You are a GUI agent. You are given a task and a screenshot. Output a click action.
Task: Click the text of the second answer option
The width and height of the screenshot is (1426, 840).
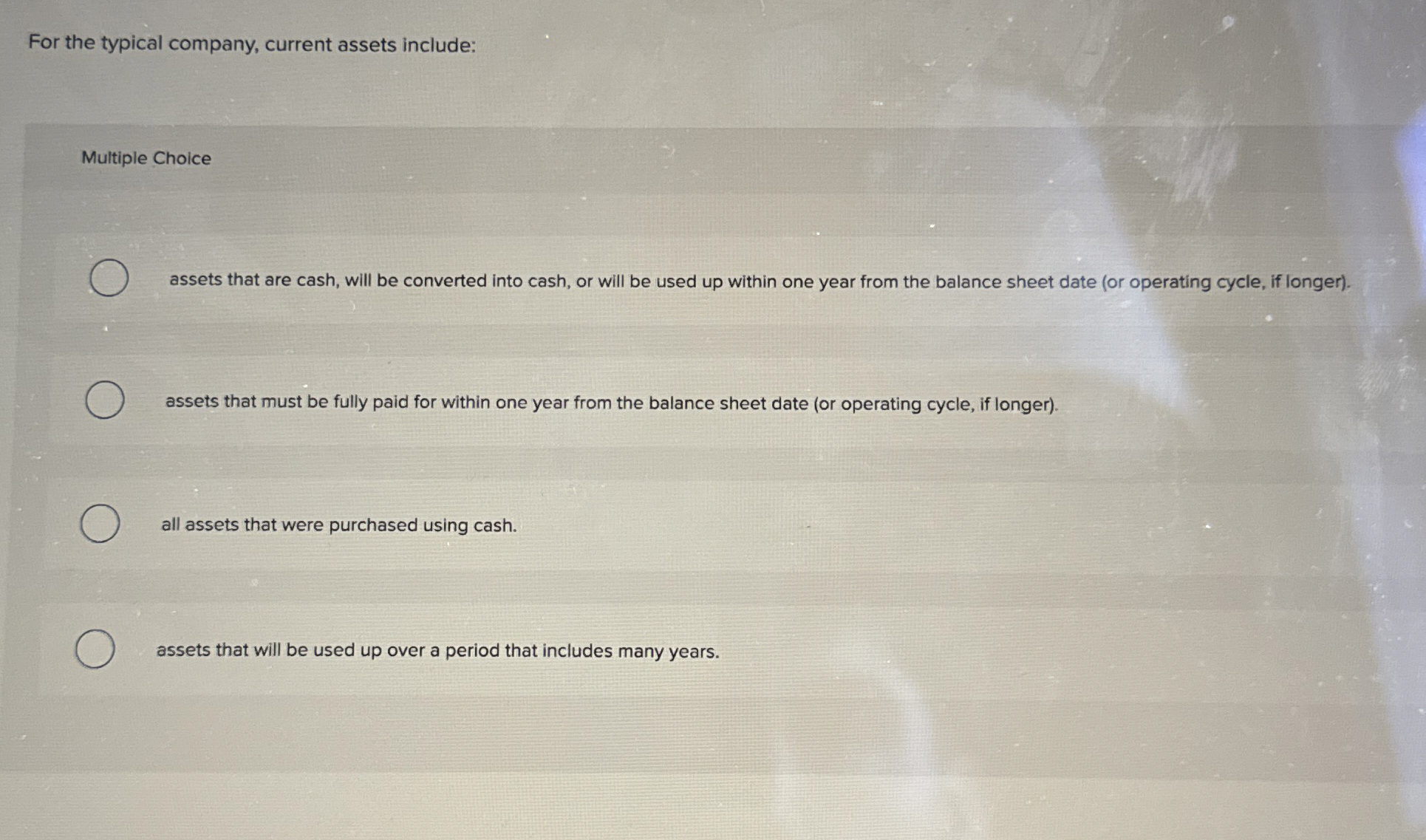coord(612,403)
